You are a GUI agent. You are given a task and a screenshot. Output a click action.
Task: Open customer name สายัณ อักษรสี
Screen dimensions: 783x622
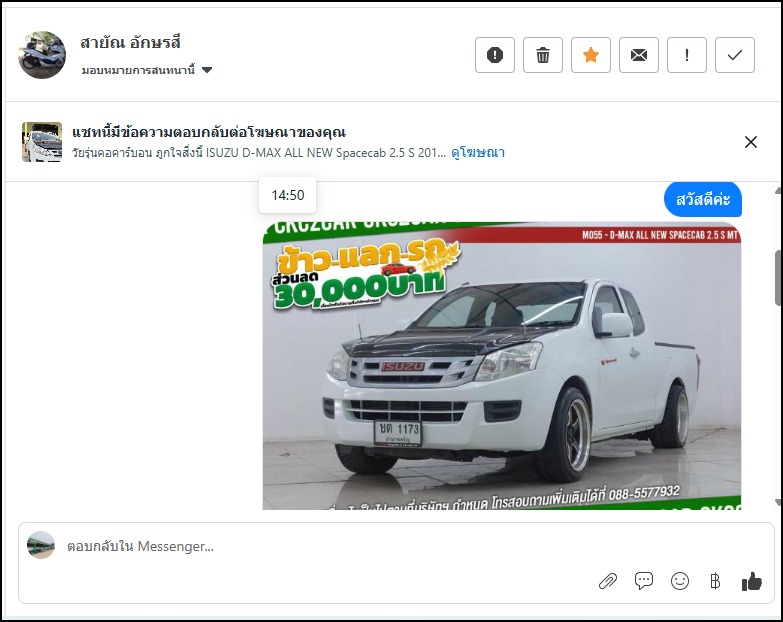click(x=130, y=42)
